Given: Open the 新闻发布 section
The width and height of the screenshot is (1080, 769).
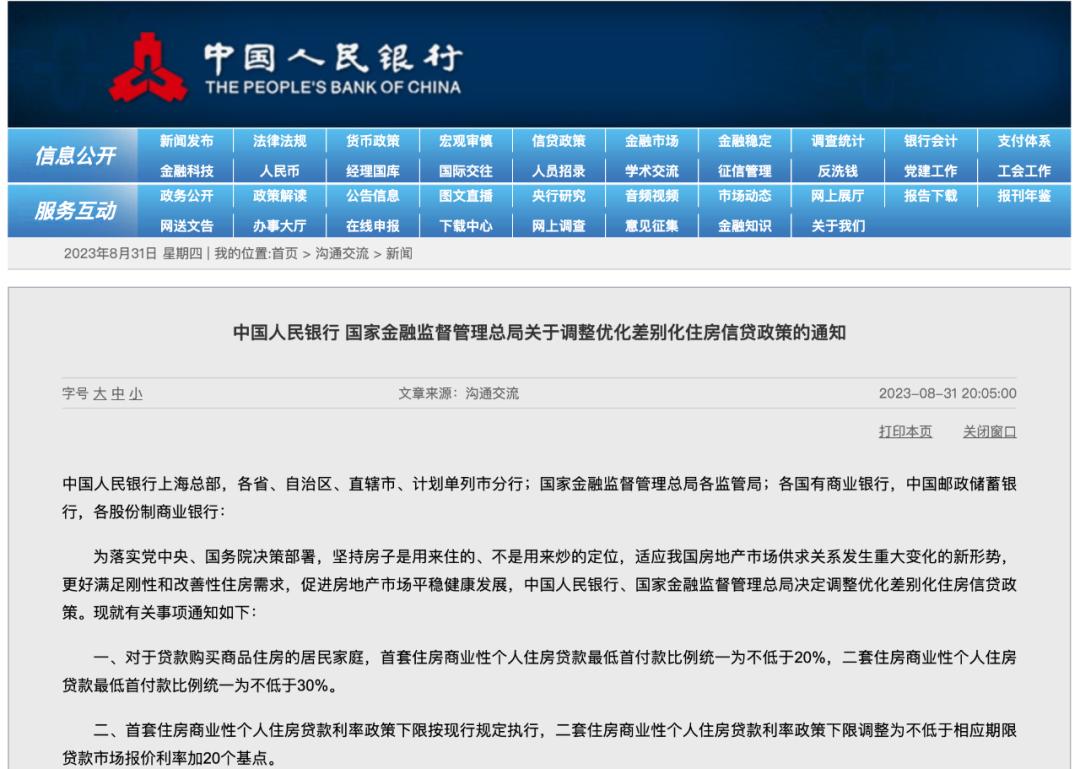Looking at the screenshot, I should click(x=186, y=141).
